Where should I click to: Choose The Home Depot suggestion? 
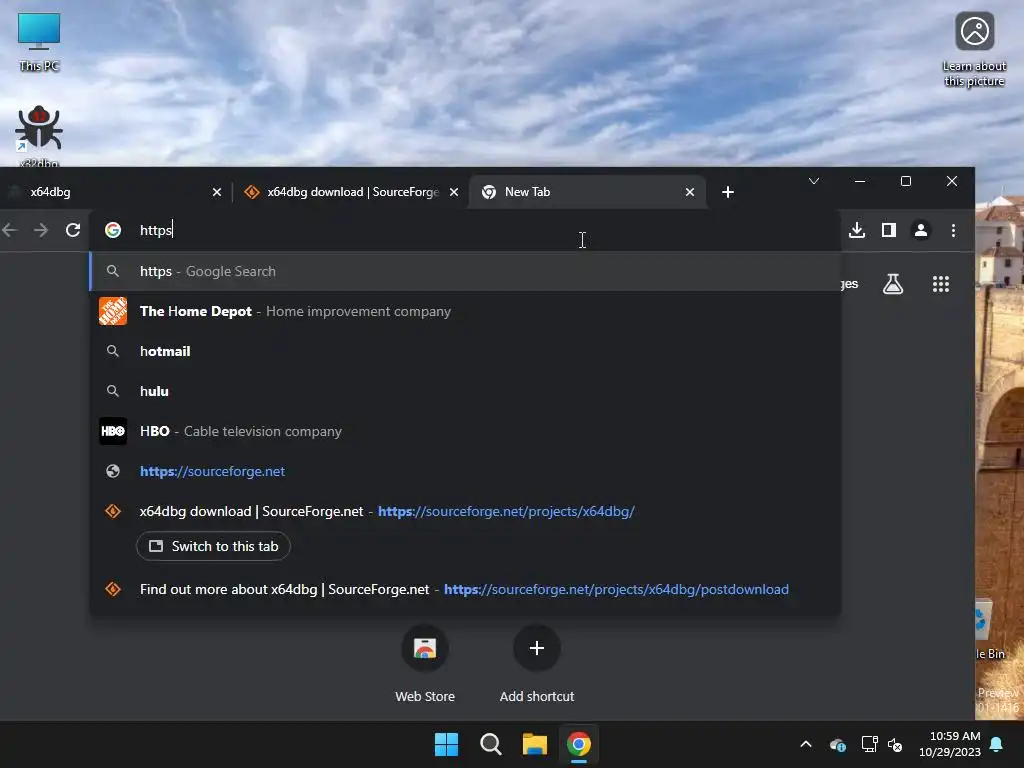tap(465, 312)
